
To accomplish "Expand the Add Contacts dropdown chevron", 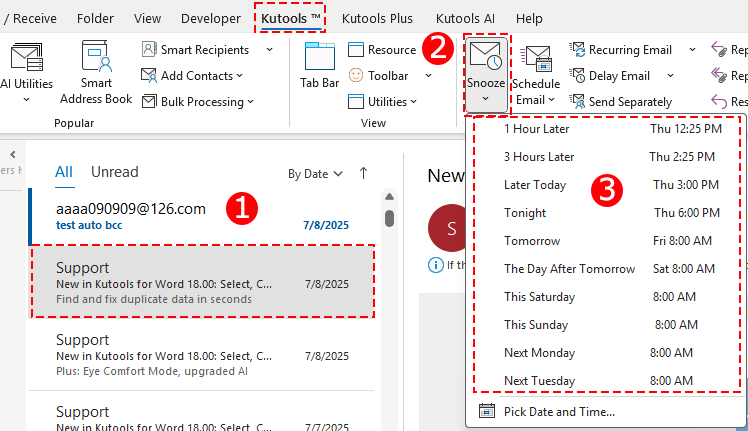I will tap(239, 75).
